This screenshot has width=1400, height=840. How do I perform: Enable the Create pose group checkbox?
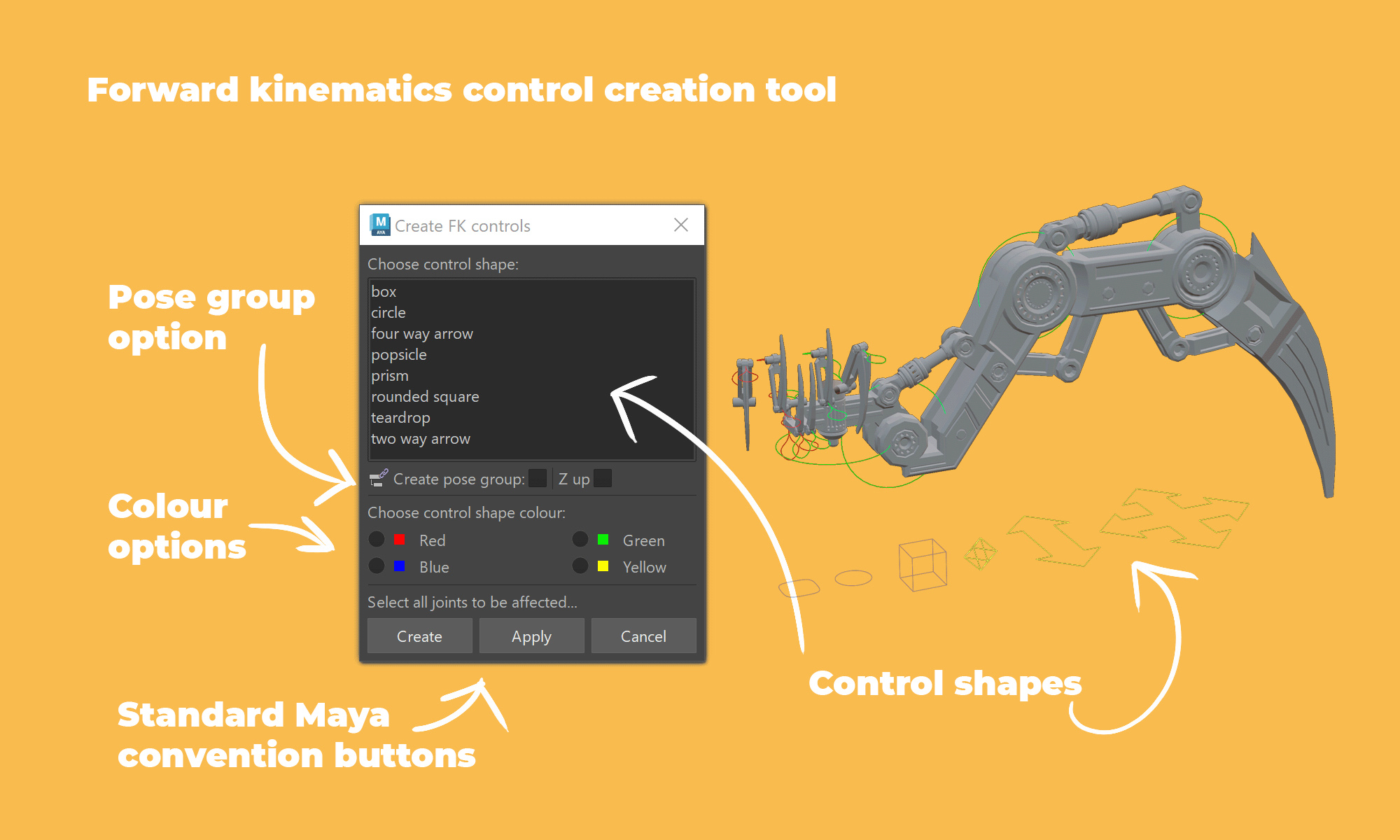(537, 478)
